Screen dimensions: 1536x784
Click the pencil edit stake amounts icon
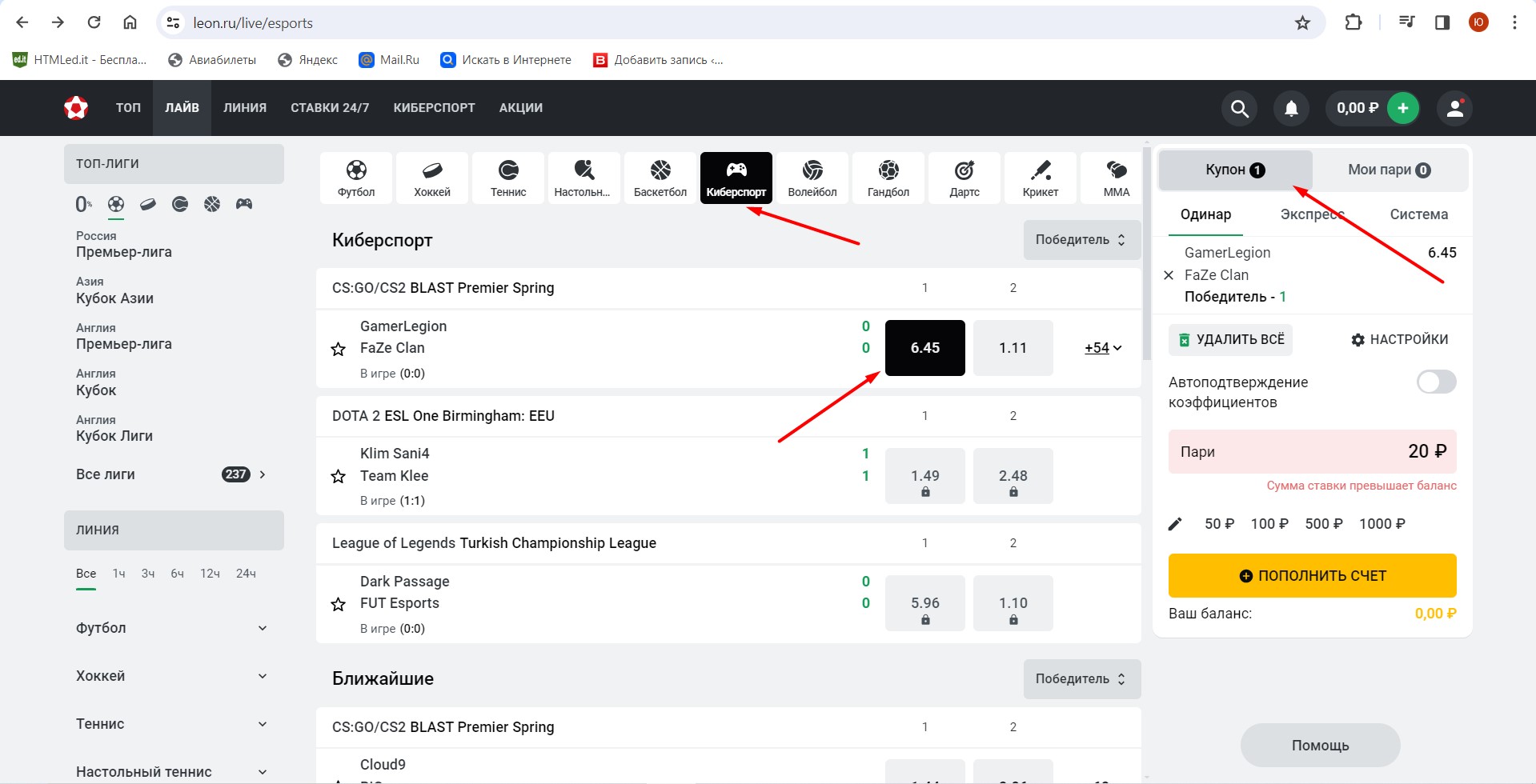[x=1175, y=524]
